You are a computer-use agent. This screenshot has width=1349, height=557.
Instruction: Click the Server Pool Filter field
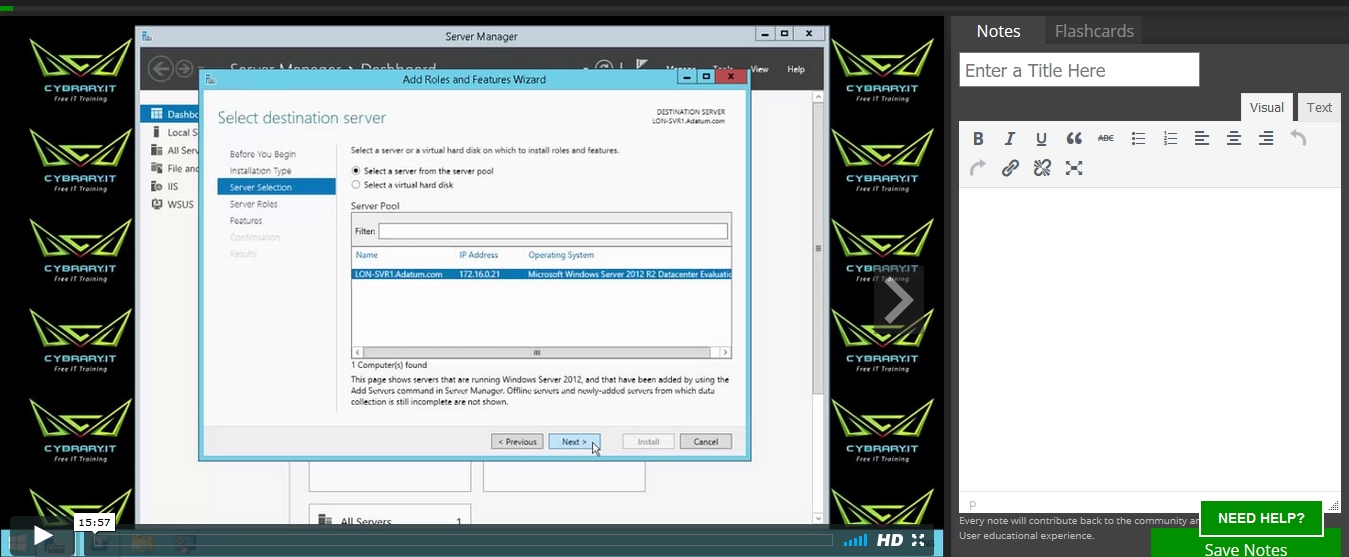coord(553,231)
